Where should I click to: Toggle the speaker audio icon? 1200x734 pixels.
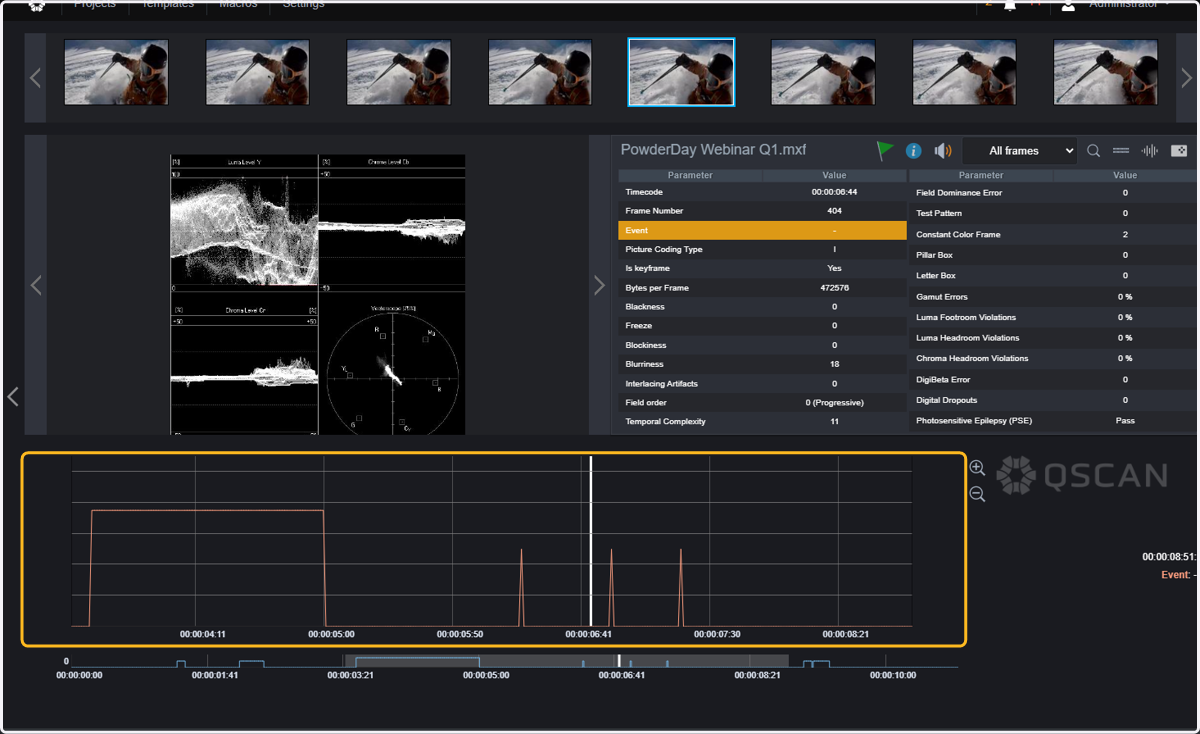[x=942, y=151]
